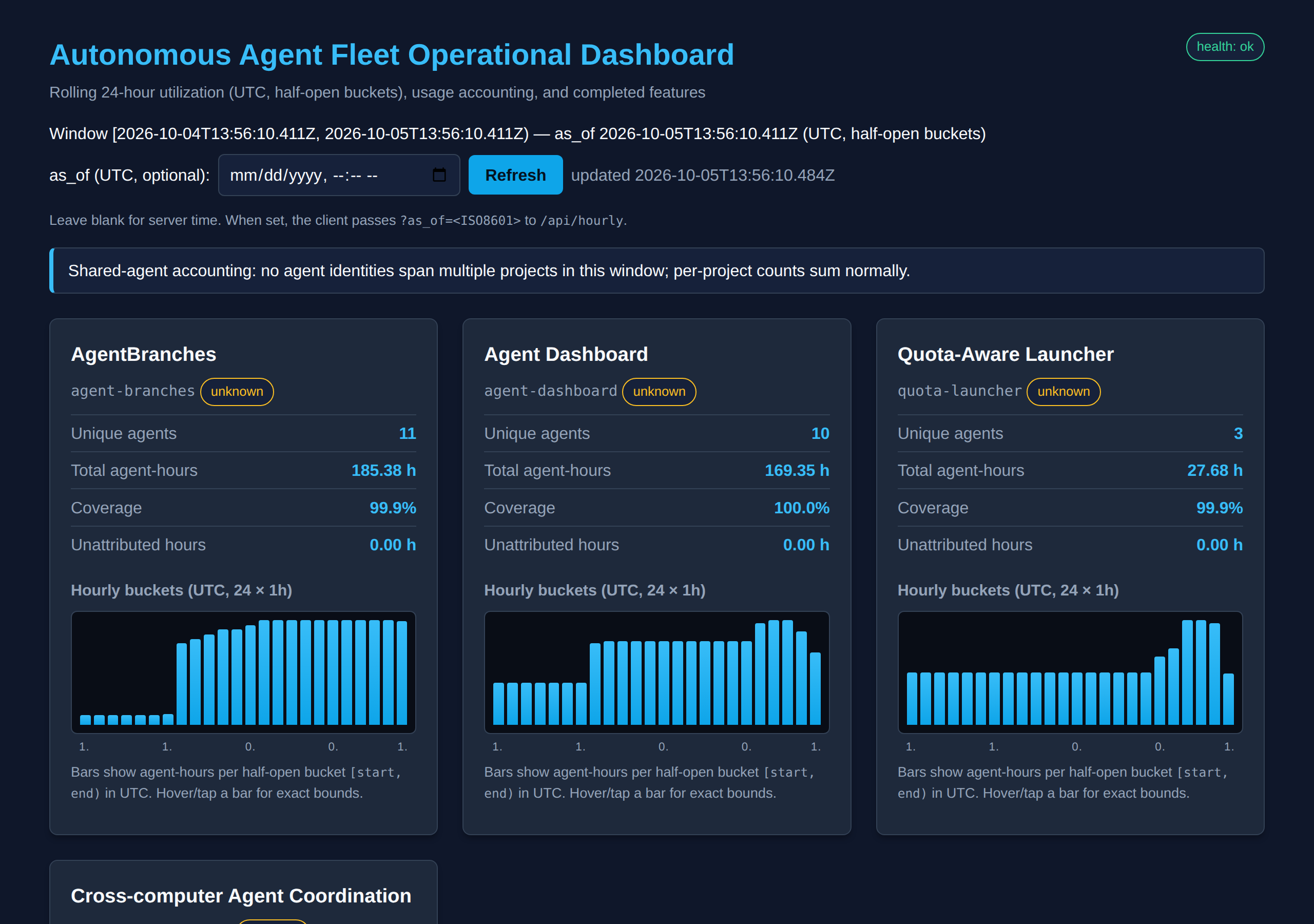1314x924 pixels.
Task: Click the updated 2026-10-05T13:56:10.484Z timestamp
Action: [703, 175]
